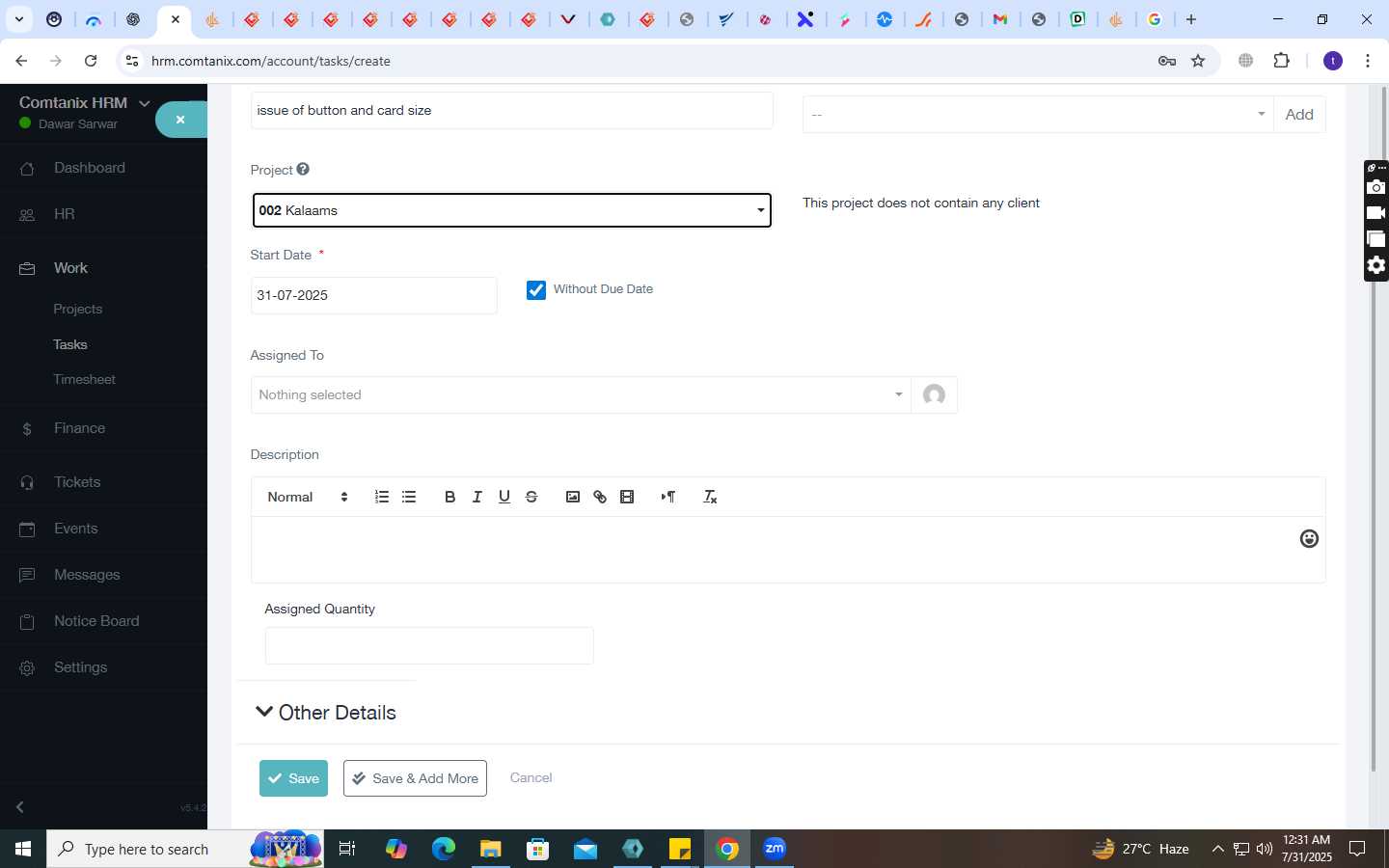1389x868 pixels.
Task: Apply italic formatting in description editor
Action: click(477, 497)
